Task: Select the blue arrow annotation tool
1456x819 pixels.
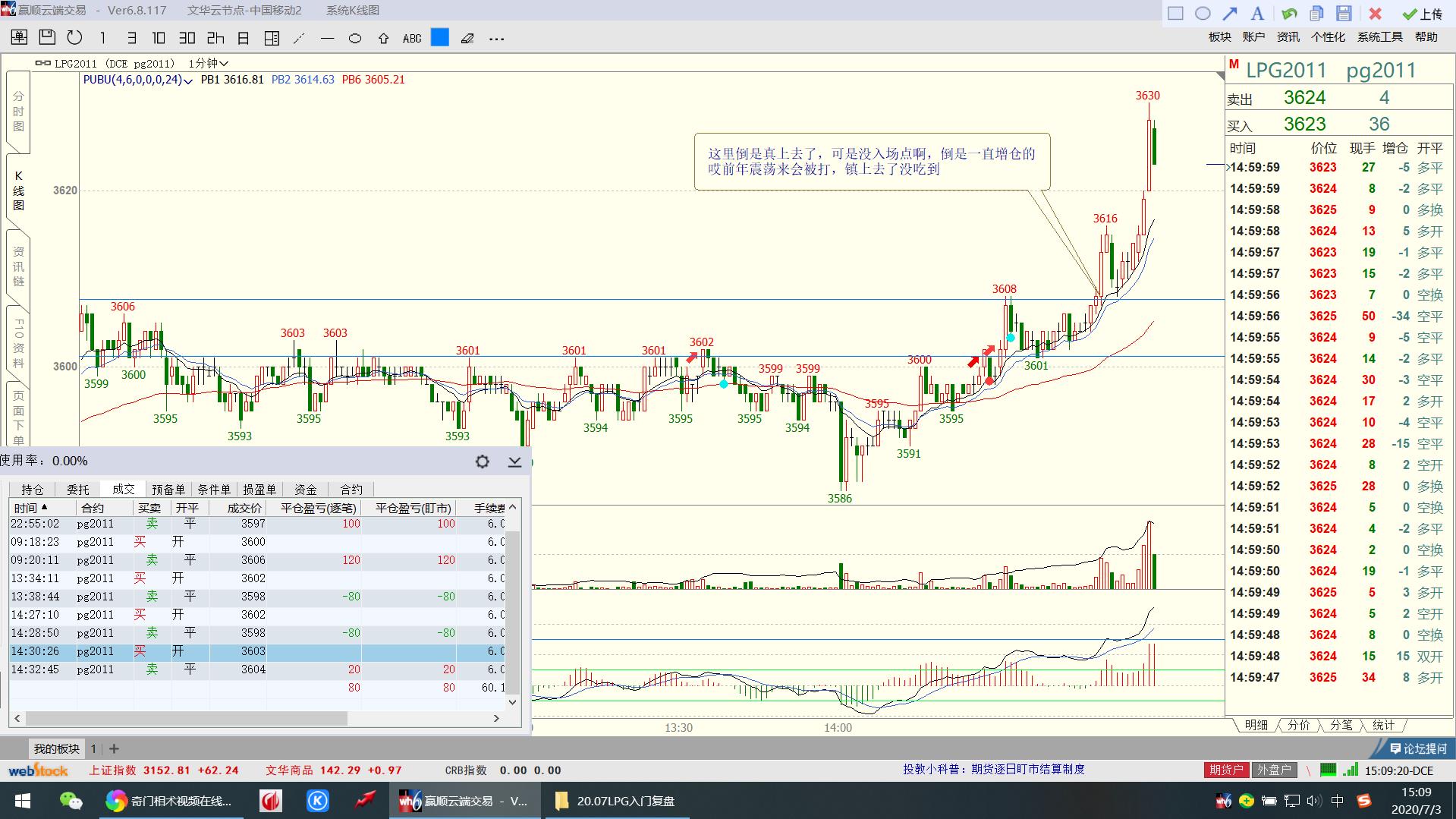Action: click(x=1230, y=13)
